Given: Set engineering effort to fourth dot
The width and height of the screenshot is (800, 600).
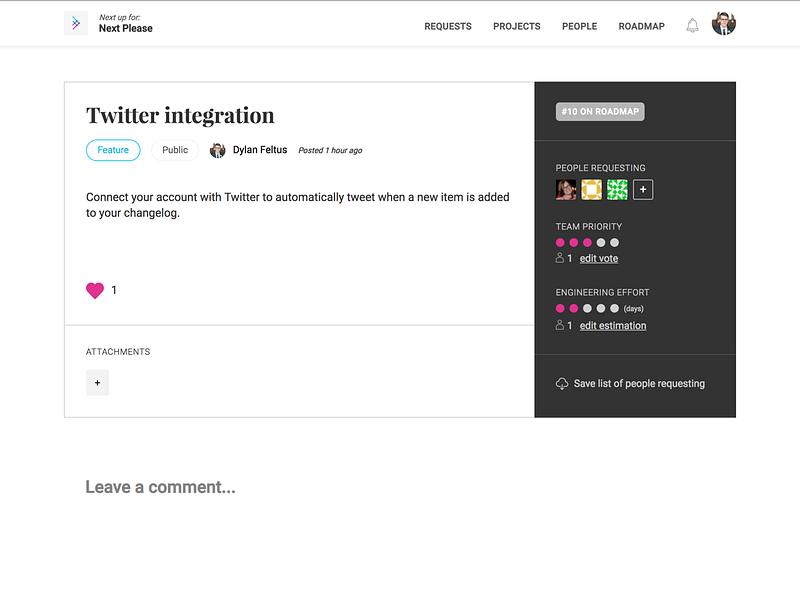Looking at the screenshot, I should tap(601, 308).
